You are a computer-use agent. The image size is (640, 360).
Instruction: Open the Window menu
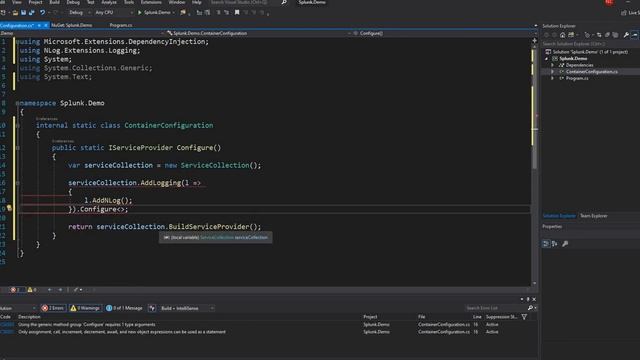[x=177, y=2]
